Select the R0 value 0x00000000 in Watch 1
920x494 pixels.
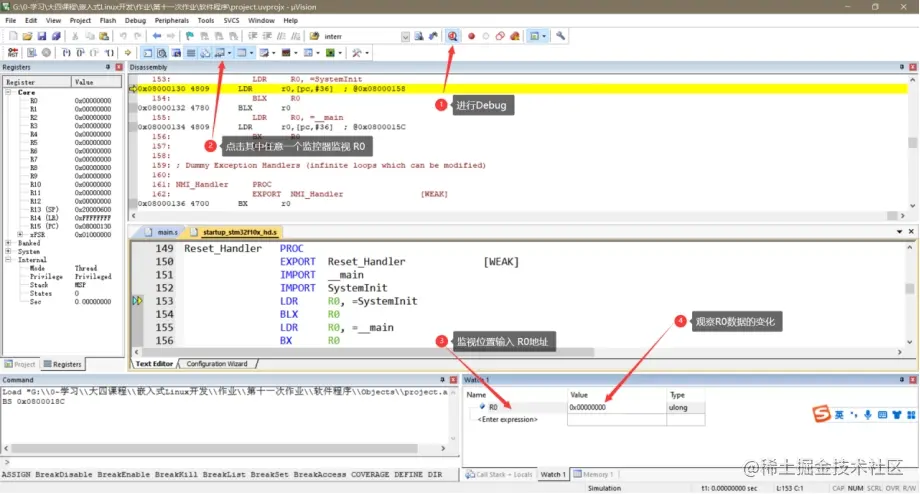[x=587, y=407]
